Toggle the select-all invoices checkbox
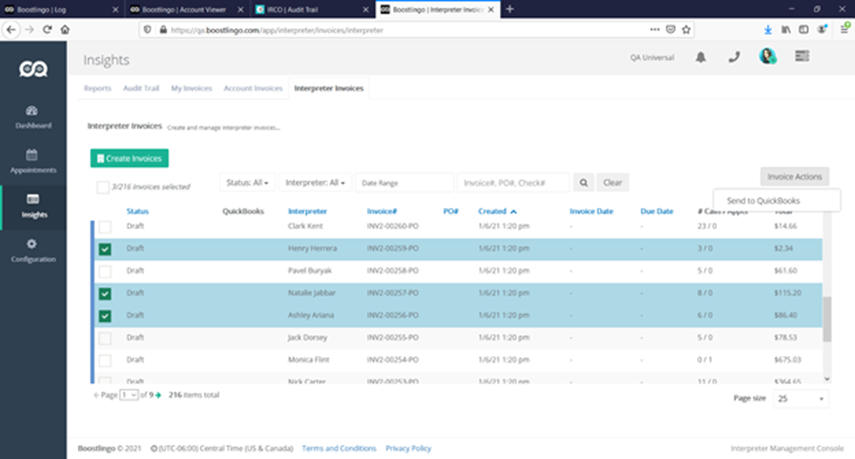This screenshot has width=855, height=459. 103,187
